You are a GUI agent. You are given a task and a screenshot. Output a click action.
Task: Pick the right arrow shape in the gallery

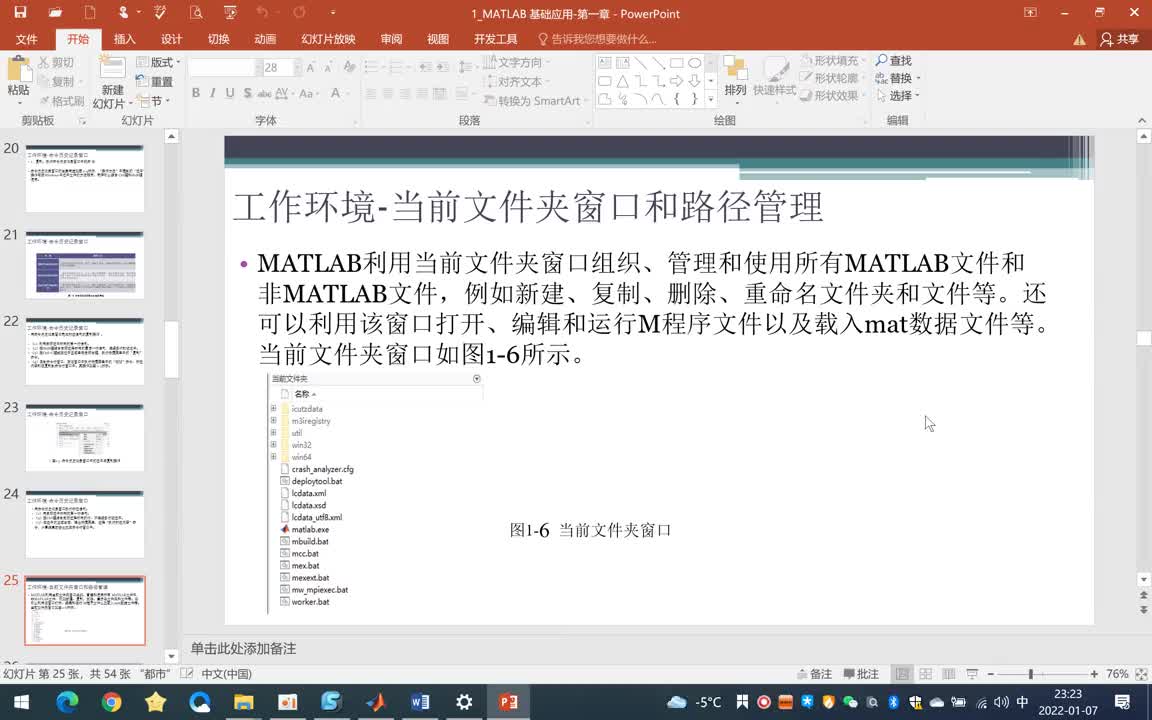[x=676, y=81]
